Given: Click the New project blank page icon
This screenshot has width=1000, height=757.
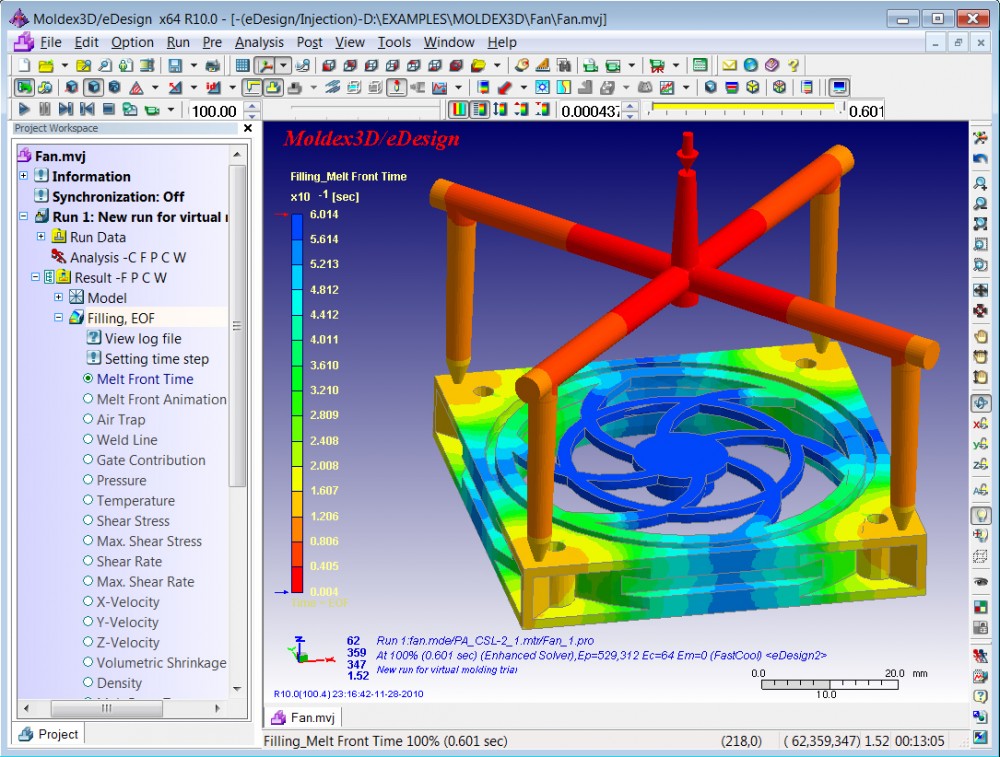Looking at the screenshot, I should pyautogui.click(x=24, y=65).
